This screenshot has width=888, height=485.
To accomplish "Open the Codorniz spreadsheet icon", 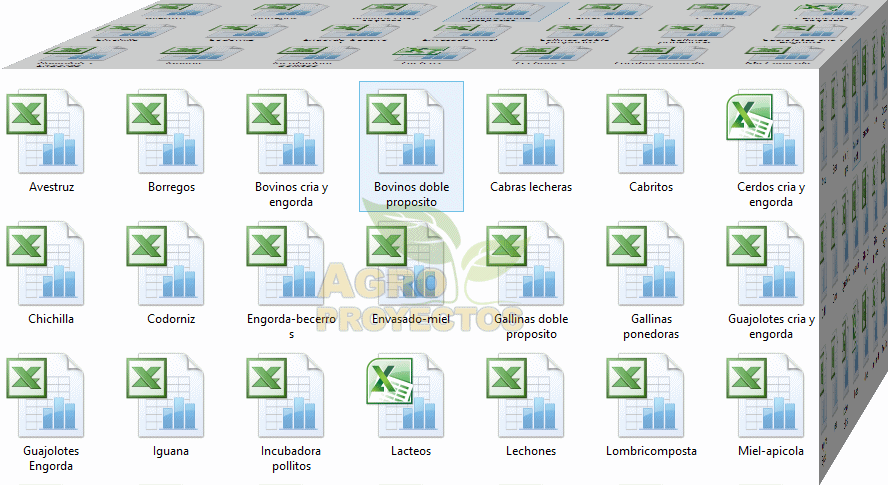I will tap(165, 264).
